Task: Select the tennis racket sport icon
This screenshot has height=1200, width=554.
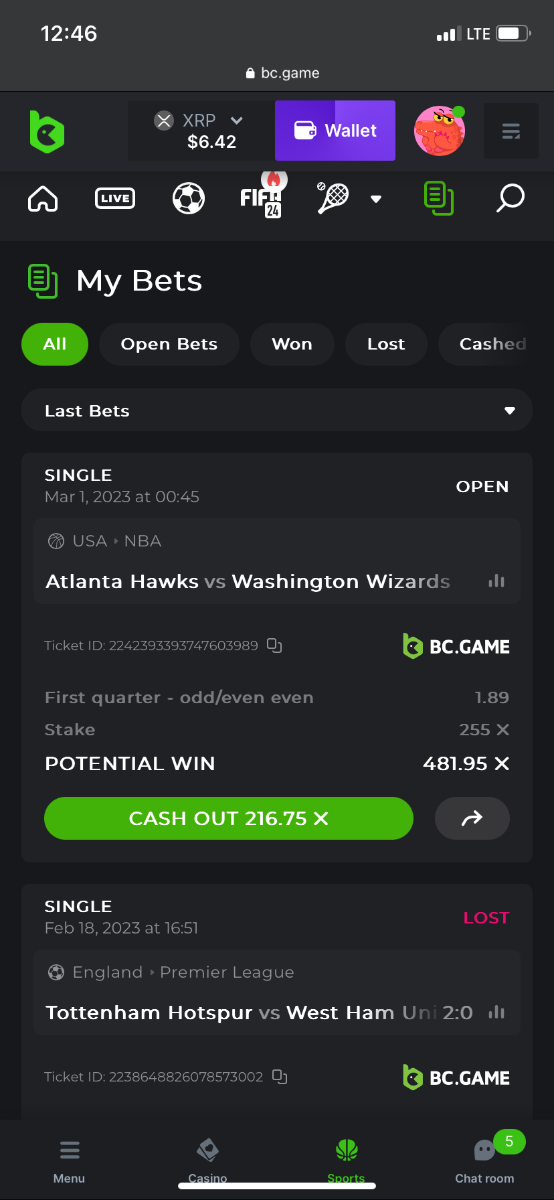Action: [332, 198]
